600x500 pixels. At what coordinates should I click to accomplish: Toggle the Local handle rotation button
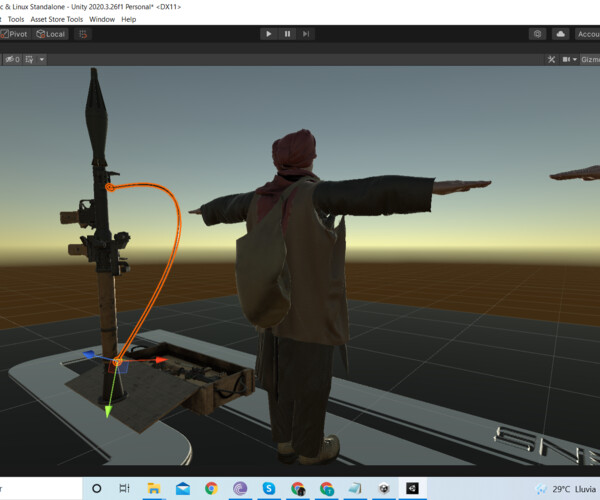click(51, 34)
